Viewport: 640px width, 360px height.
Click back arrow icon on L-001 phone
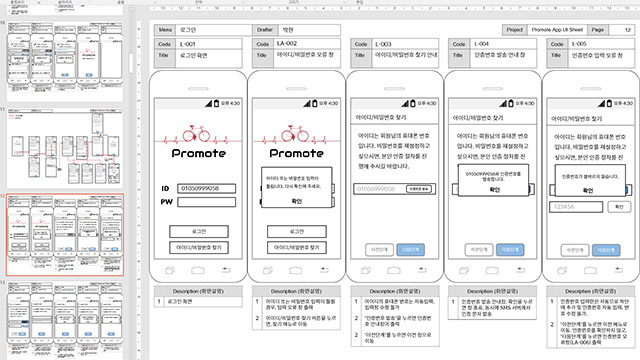click(226, 270)
